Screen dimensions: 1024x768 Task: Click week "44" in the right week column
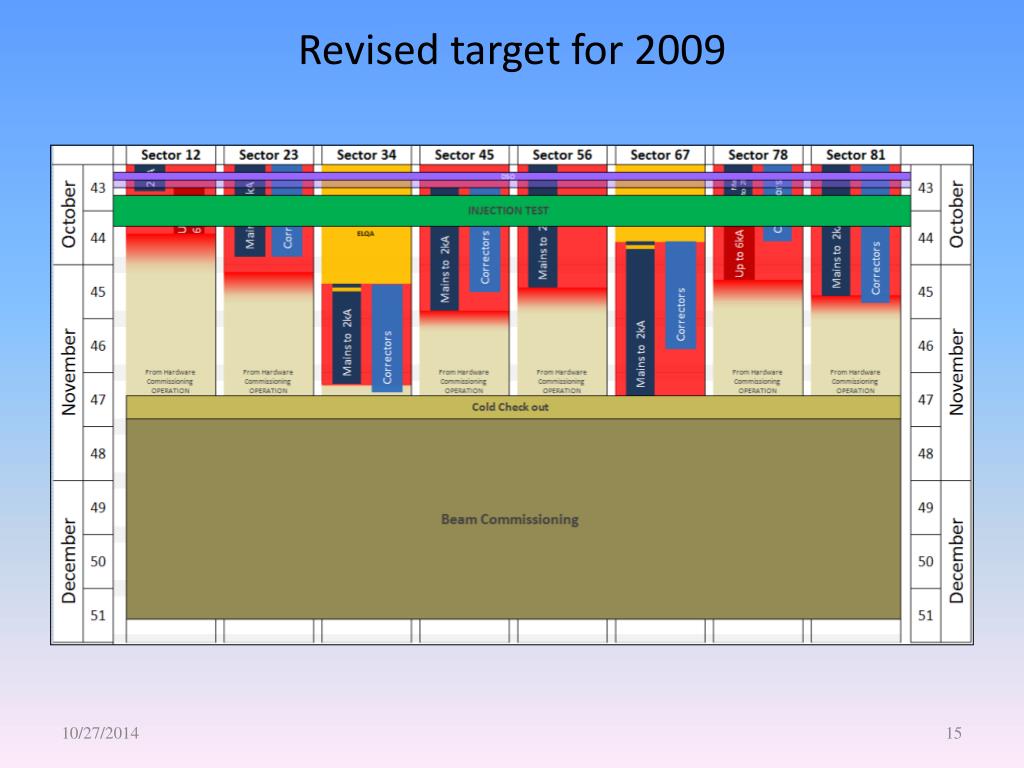pyautogui.click(x=925, y=238)
